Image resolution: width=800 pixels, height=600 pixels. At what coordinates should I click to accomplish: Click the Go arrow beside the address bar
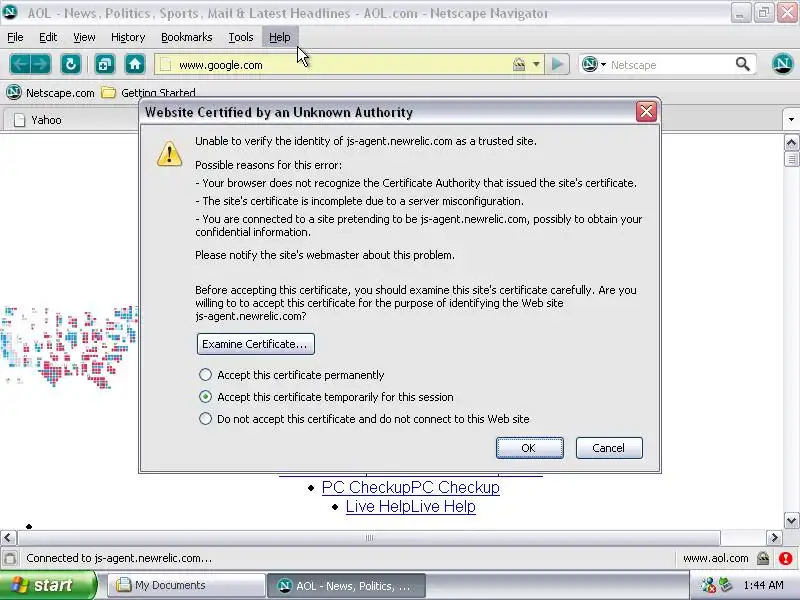pyautogui.click(x=557, y=64)
